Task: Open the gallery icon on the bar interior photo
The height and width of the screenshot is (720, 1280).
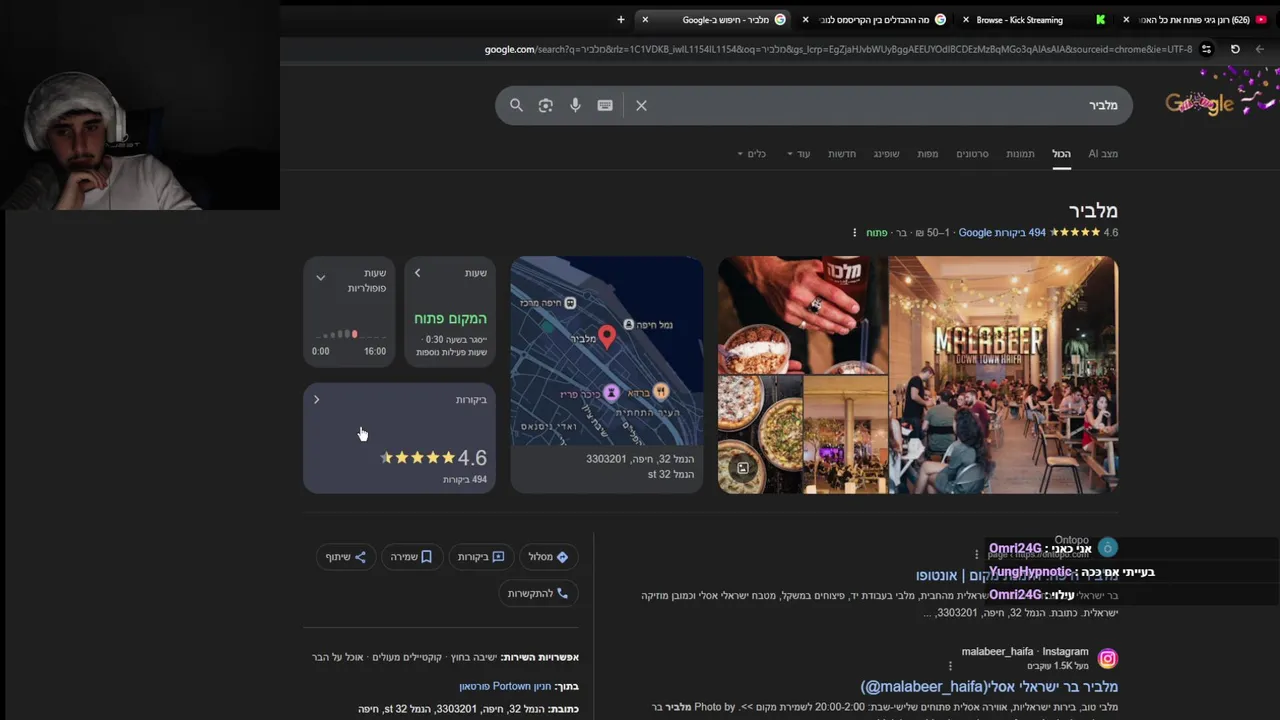Action: point(743,467)
